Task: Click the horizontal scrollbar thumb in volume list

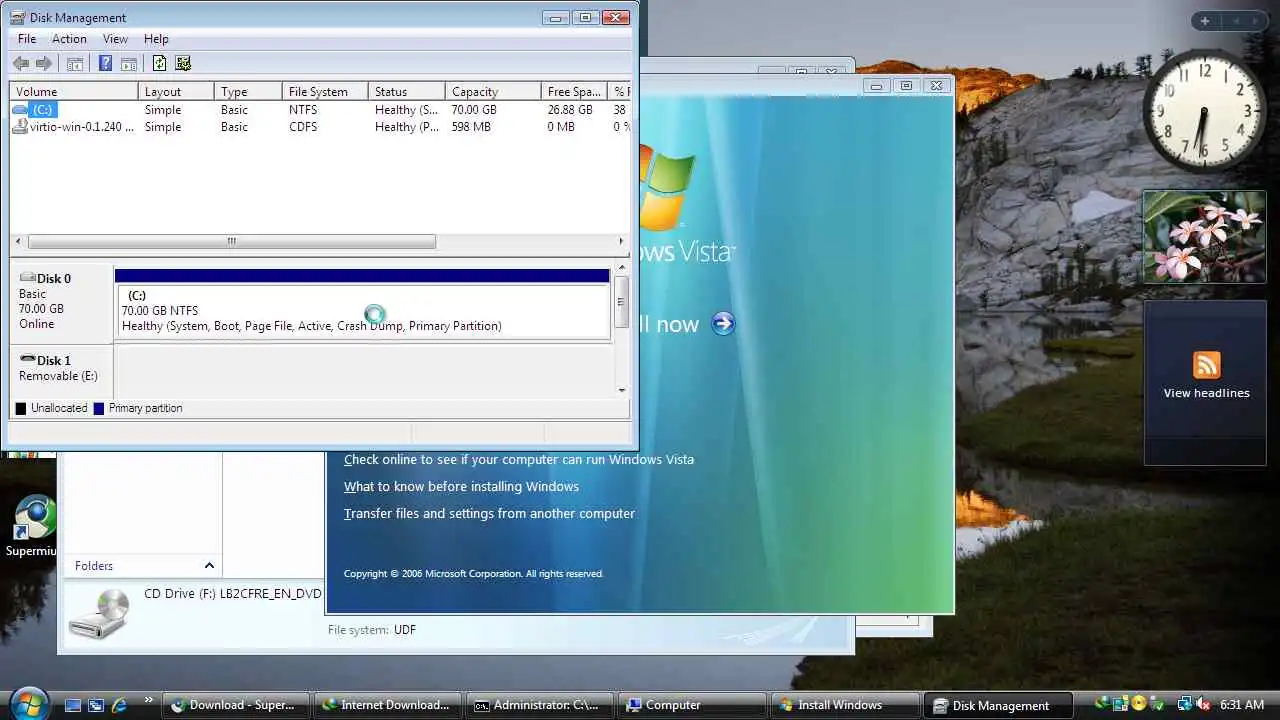Action: pos(232,241)
